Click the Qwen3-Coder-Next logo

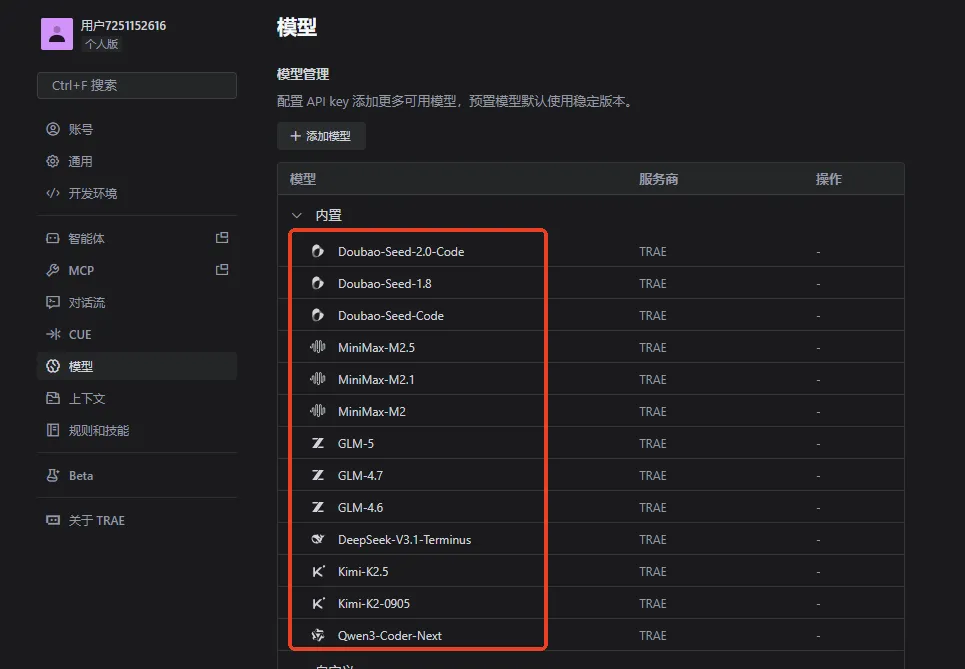pyautogui.click(x=318, y=635)
